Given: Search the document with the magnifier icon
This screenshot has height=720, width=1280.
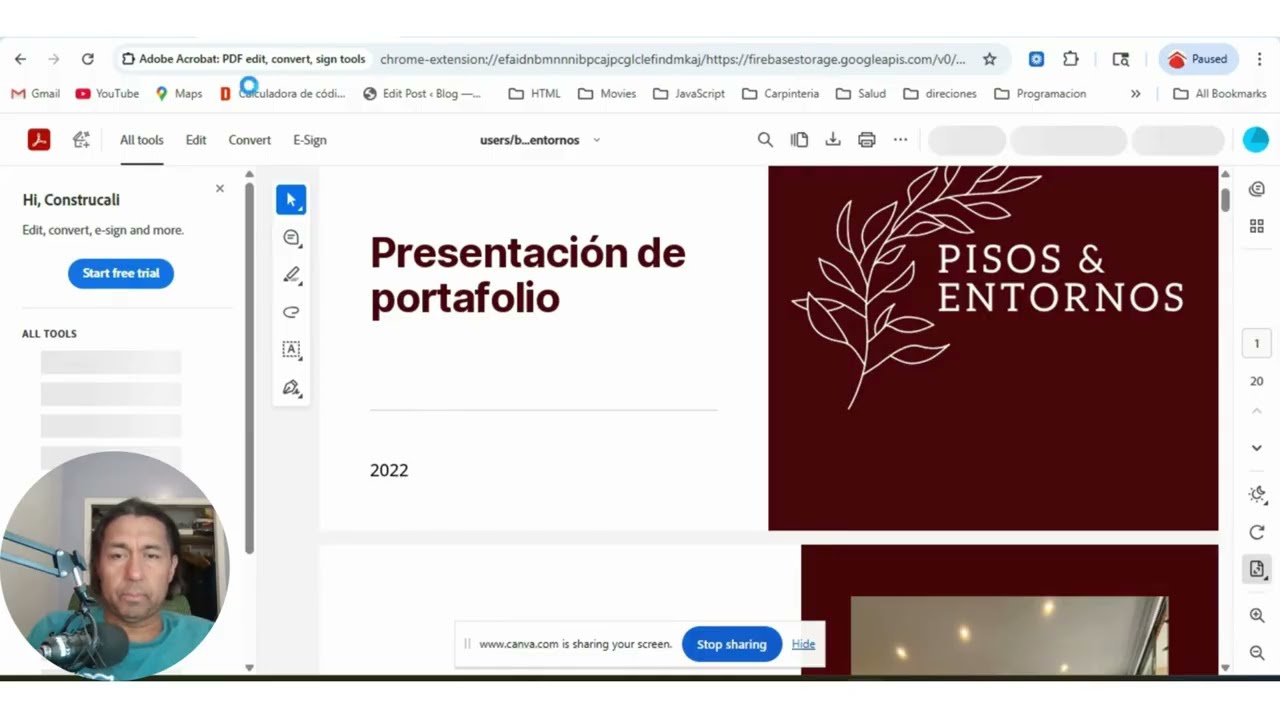Looking at the screenshot, I should [x=765, y=140].
